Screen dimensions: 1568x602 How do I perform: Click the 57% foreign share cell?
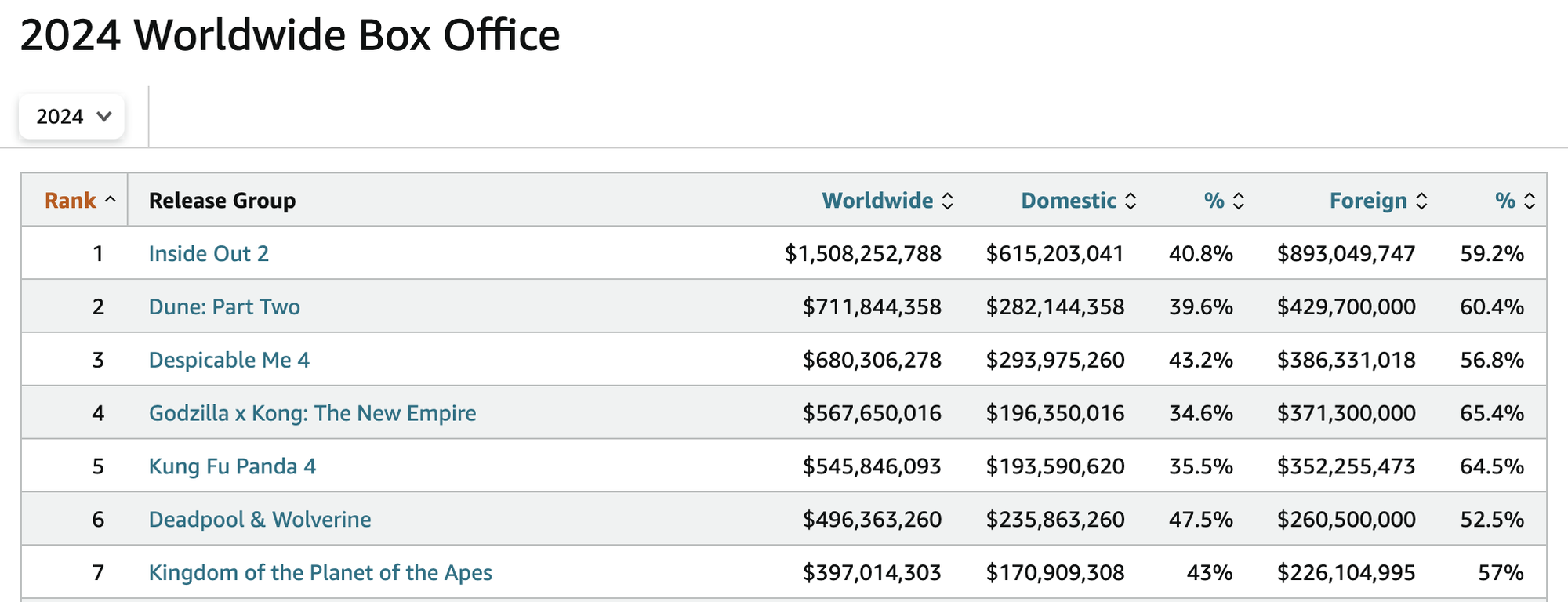(x=1501, y=573)
